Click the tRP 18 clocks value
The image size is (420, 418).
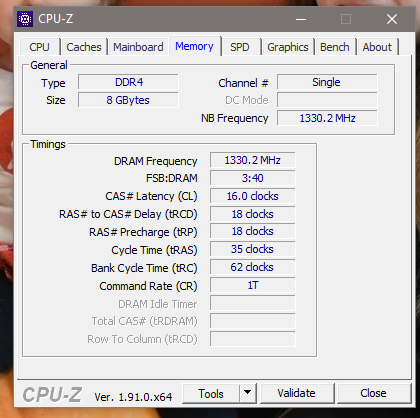pos(253,231)
